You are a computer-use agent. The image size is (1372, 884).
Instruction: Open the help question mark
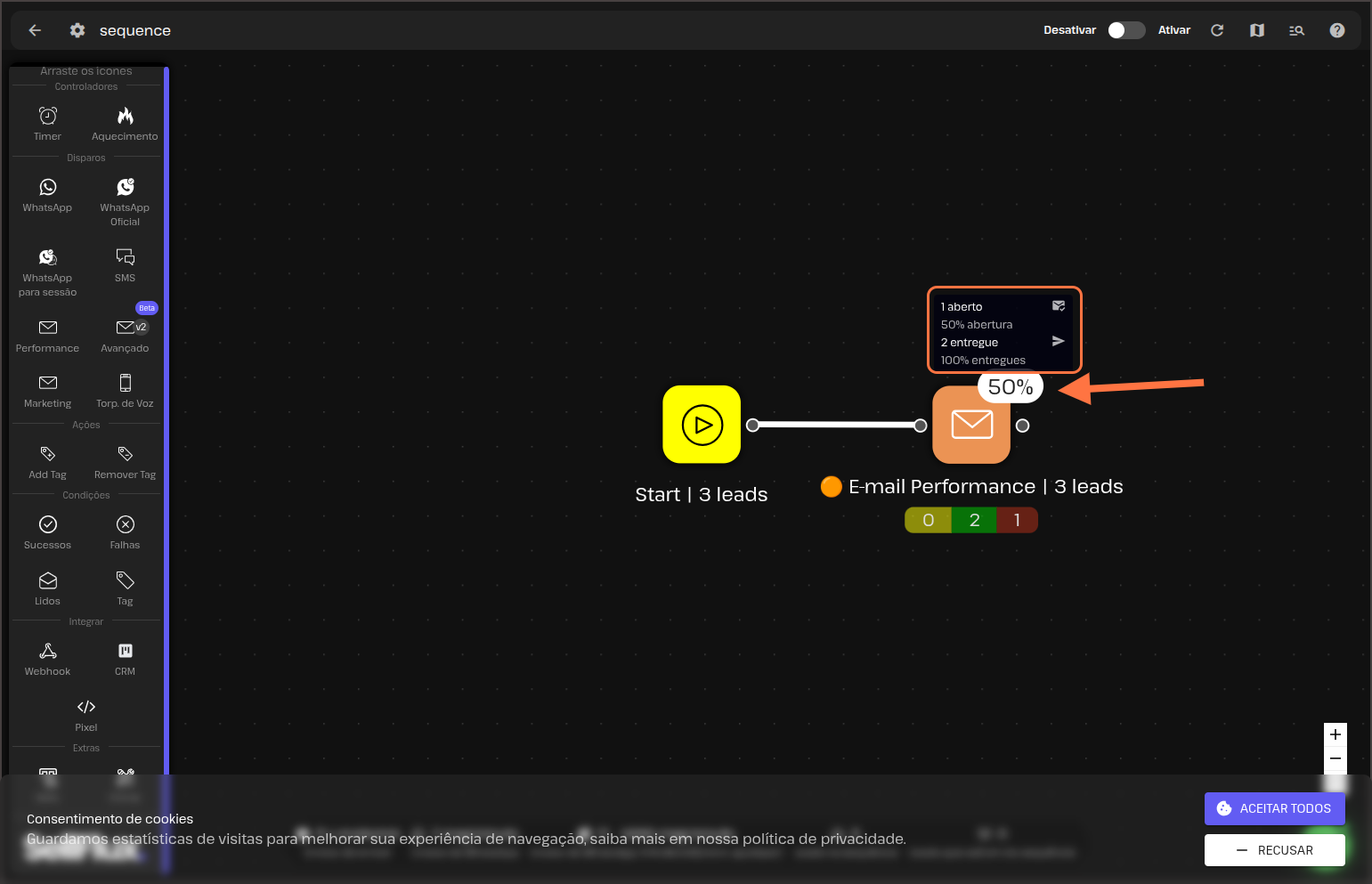click(1336, 30)
